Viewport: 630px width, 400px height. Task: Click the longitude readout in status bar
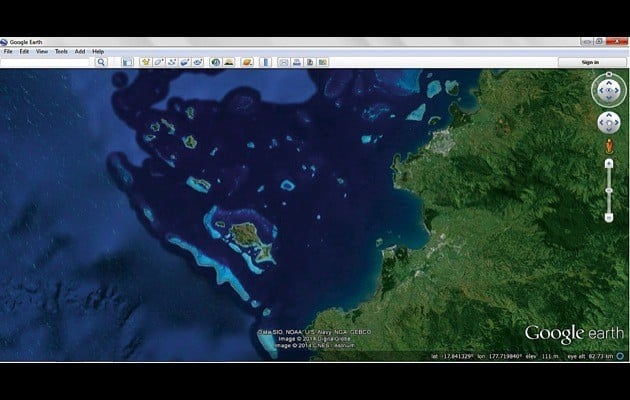click(500, 356)
